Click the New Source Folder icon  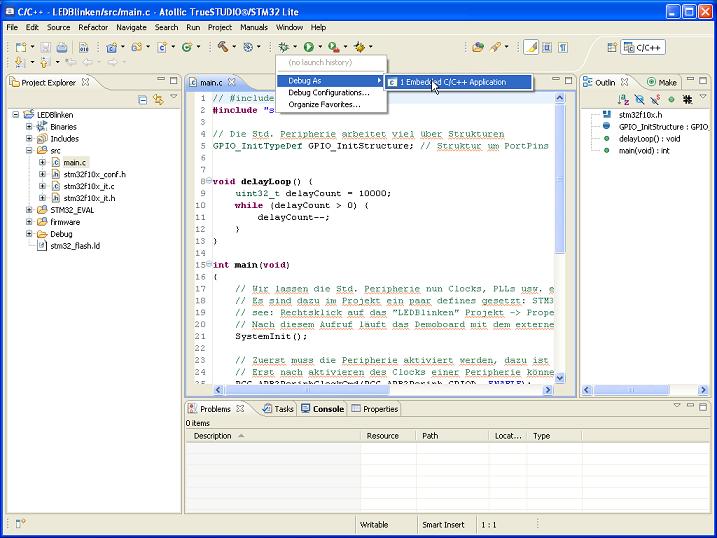coord(136,47)
